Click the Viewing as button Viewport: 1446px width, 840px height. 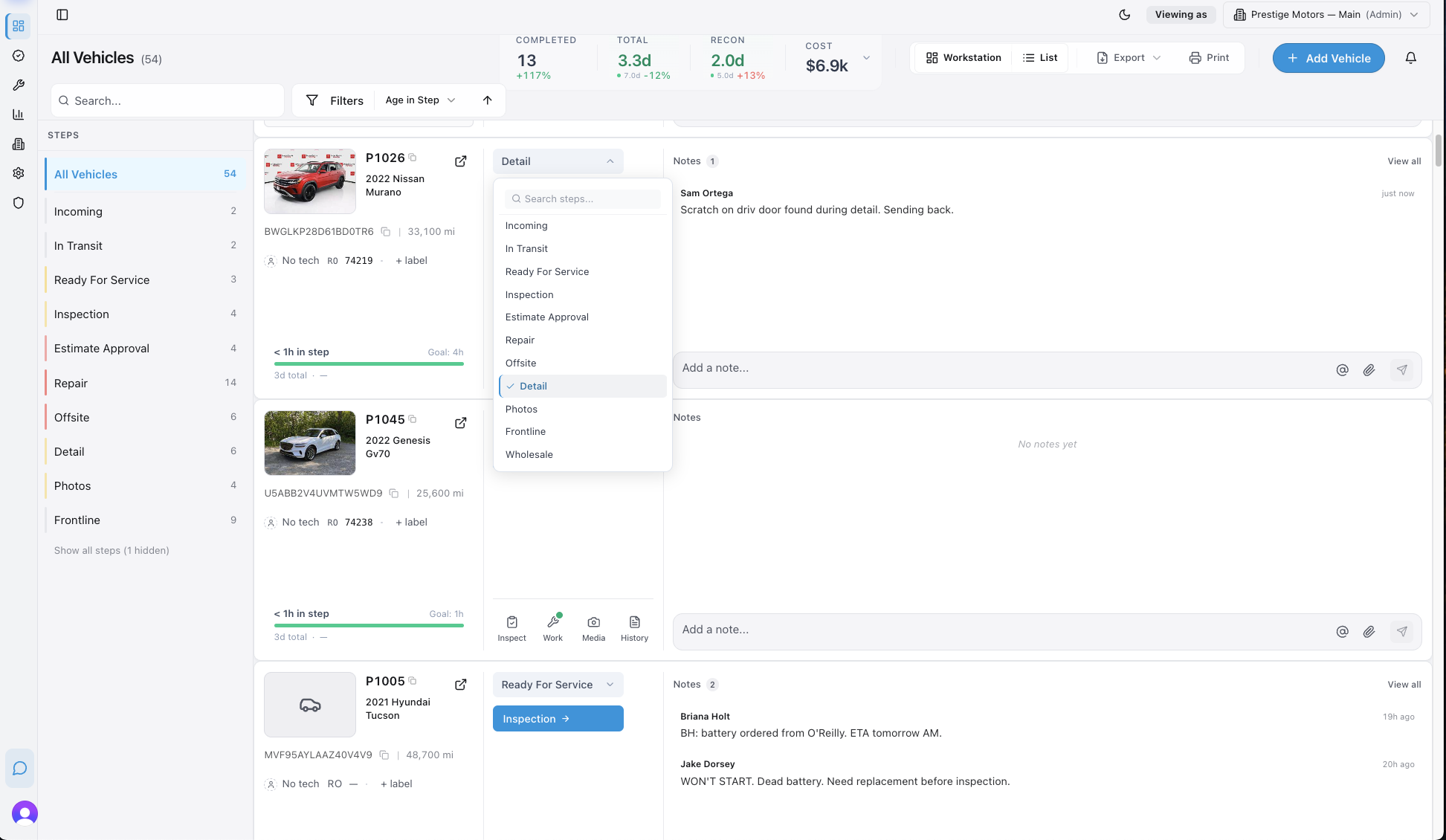(1181, 15)
